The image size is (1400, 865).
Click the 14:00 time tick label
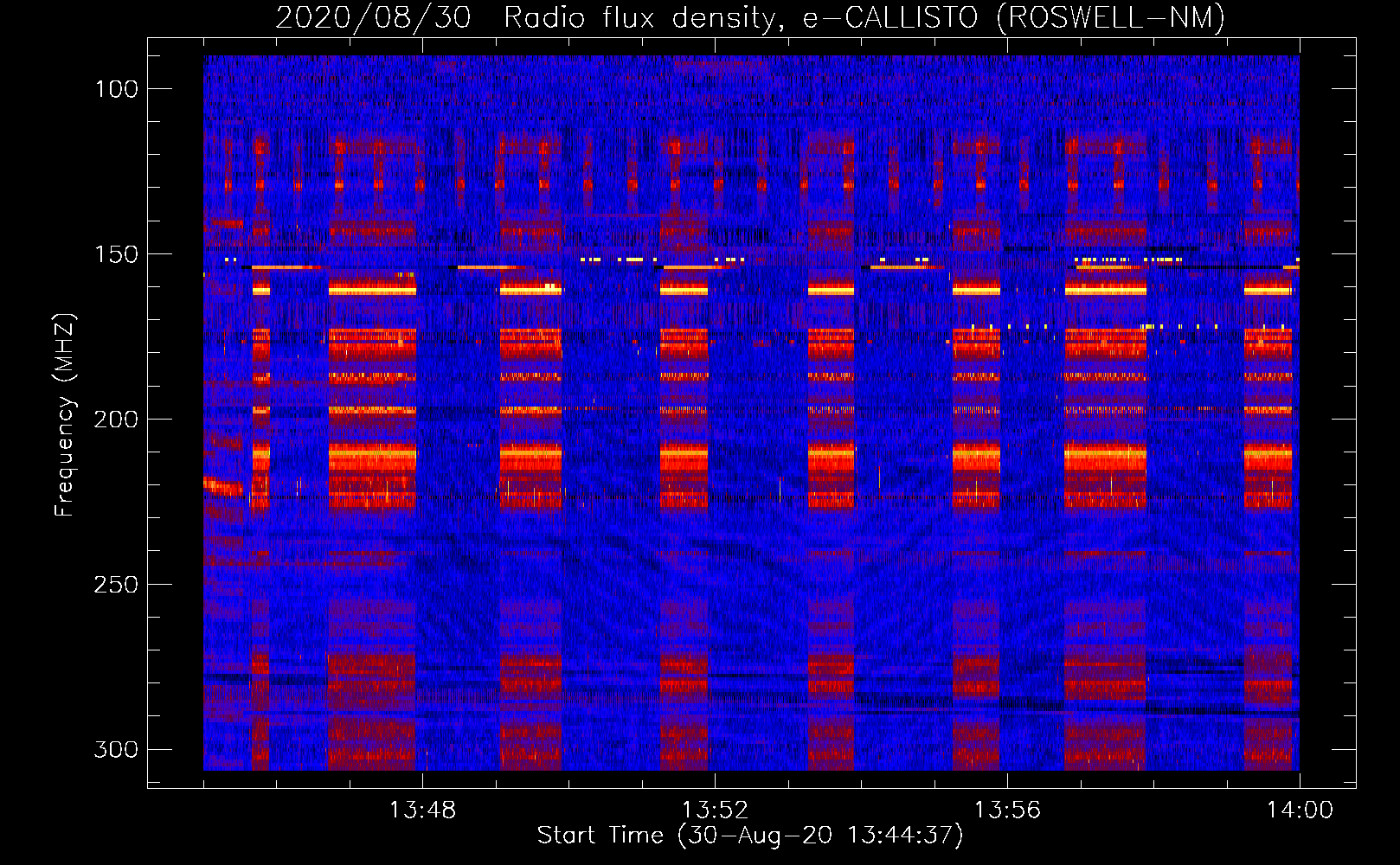pyautogui.click(x=1300, y=811)
